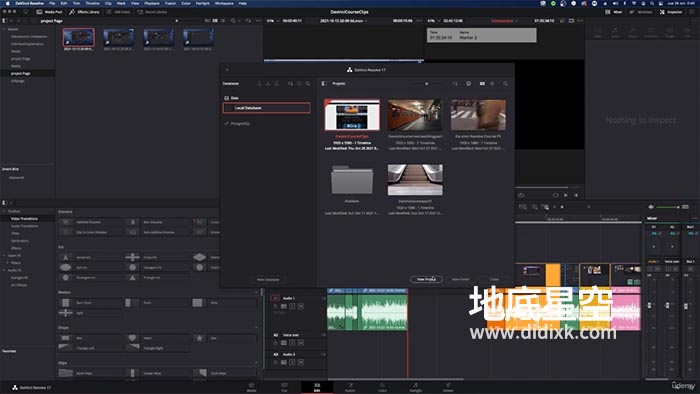700x394 pixels.
Task: Click the database info icon
Action: coord(299,83)
